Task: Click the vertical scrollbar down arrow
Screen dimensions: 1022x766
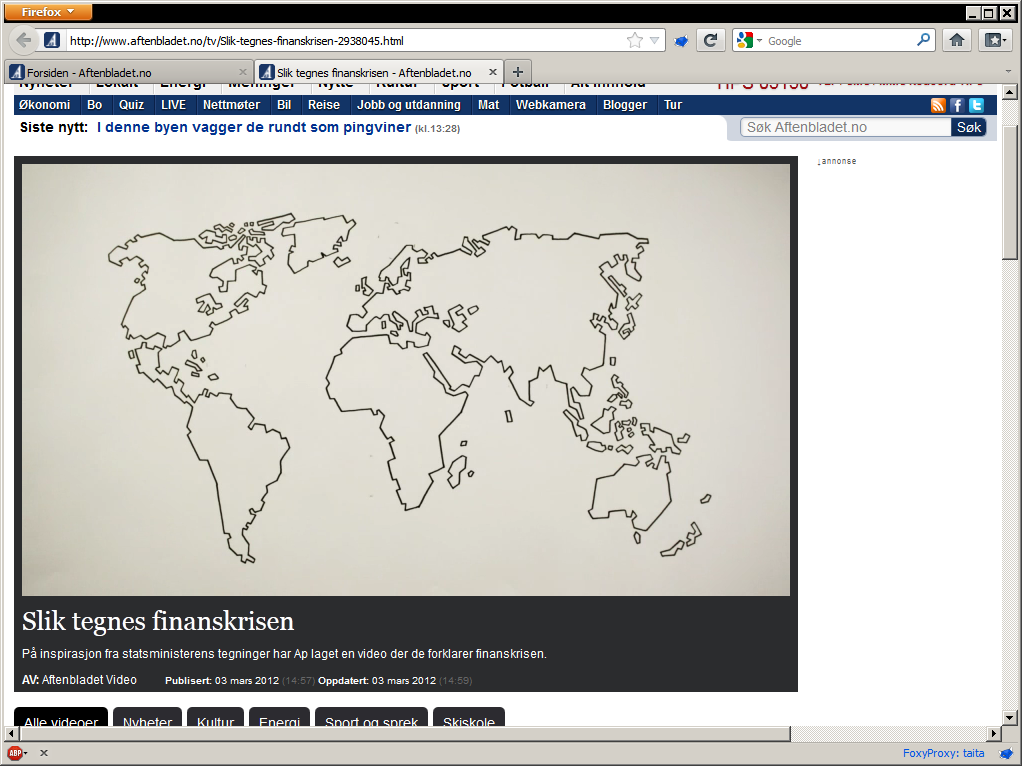Action: pos(1010,718)
